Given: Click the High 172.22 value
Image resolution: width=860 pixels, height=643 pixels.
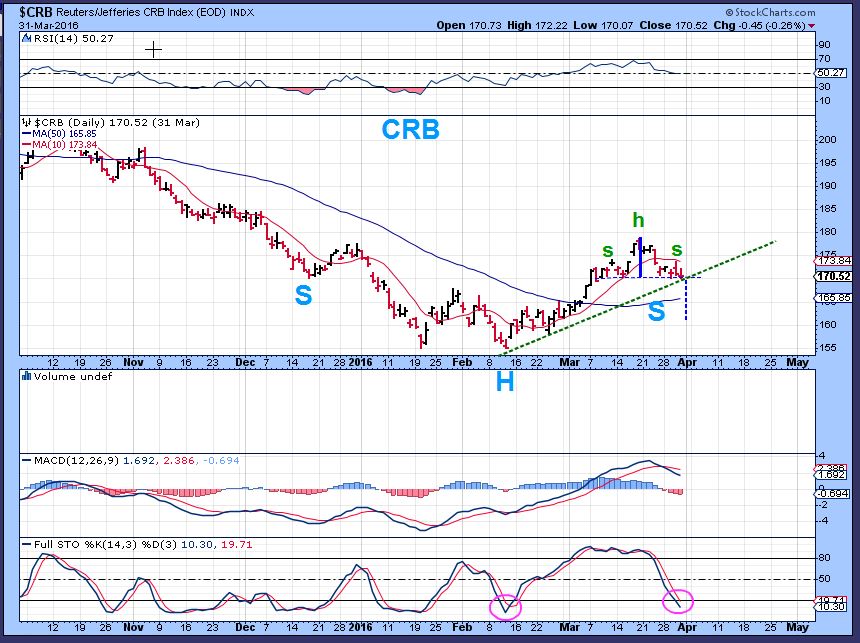Looking at the screenshot, I should click(x=537, y=25).
